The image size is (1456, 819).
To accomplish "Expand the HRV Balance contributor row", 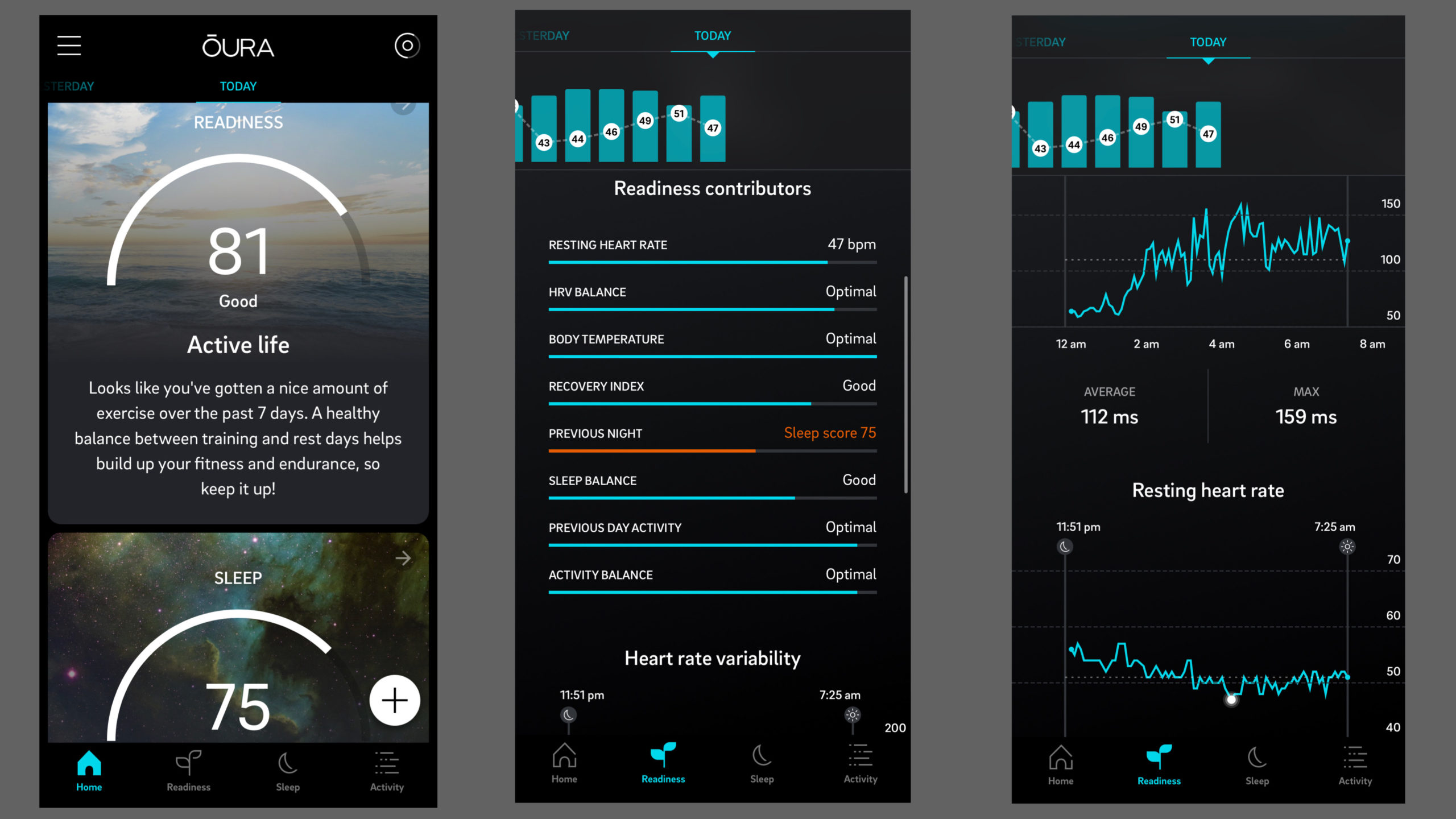I will click(710, 292).
